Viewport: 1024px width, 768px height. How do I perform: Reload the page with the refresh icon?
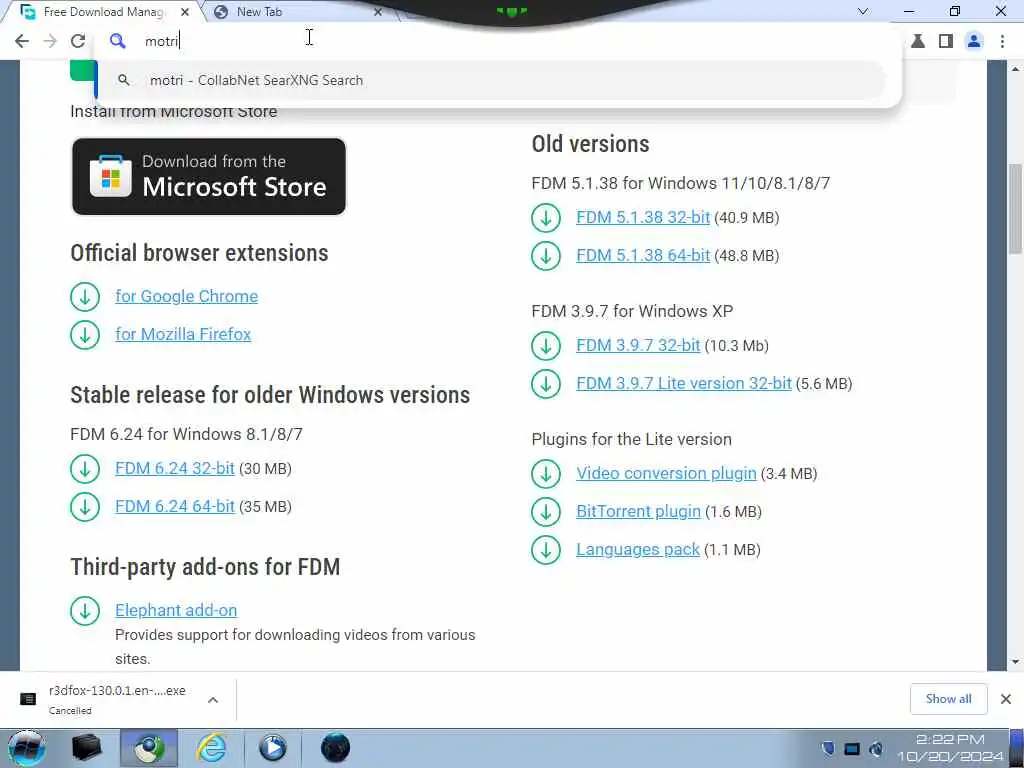coord(78,41)
